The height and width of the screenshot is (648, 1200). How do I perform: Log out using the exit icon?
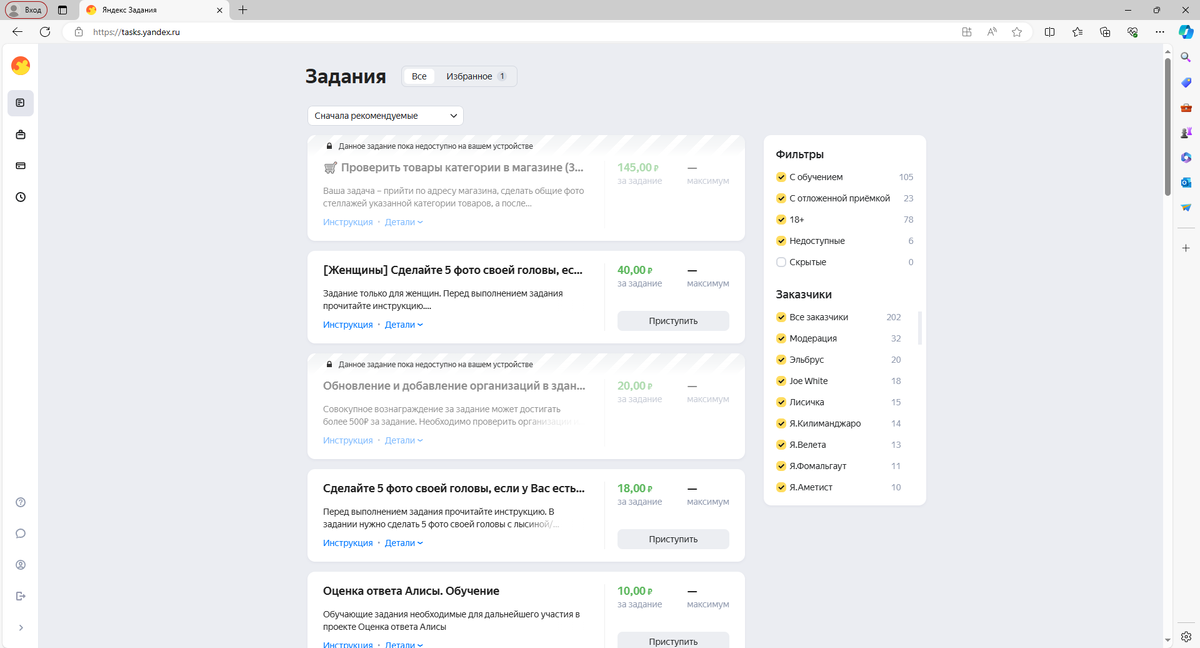[20, 595]
